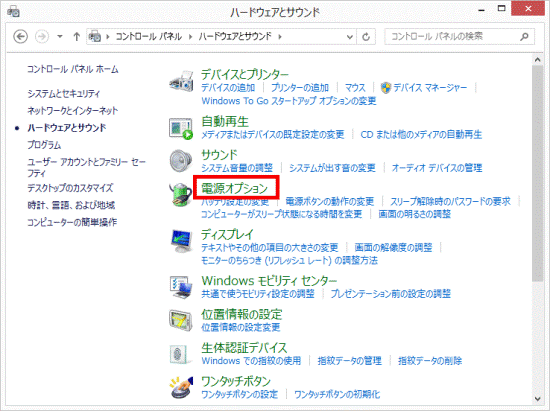Click 画面の明るさの調整 link
550x411 pixels.
[415, 214]
